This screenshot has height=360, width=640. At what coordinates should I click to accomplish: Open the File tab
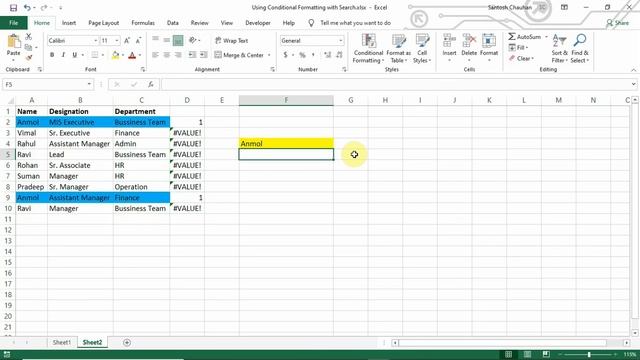(x=13, y=23)
